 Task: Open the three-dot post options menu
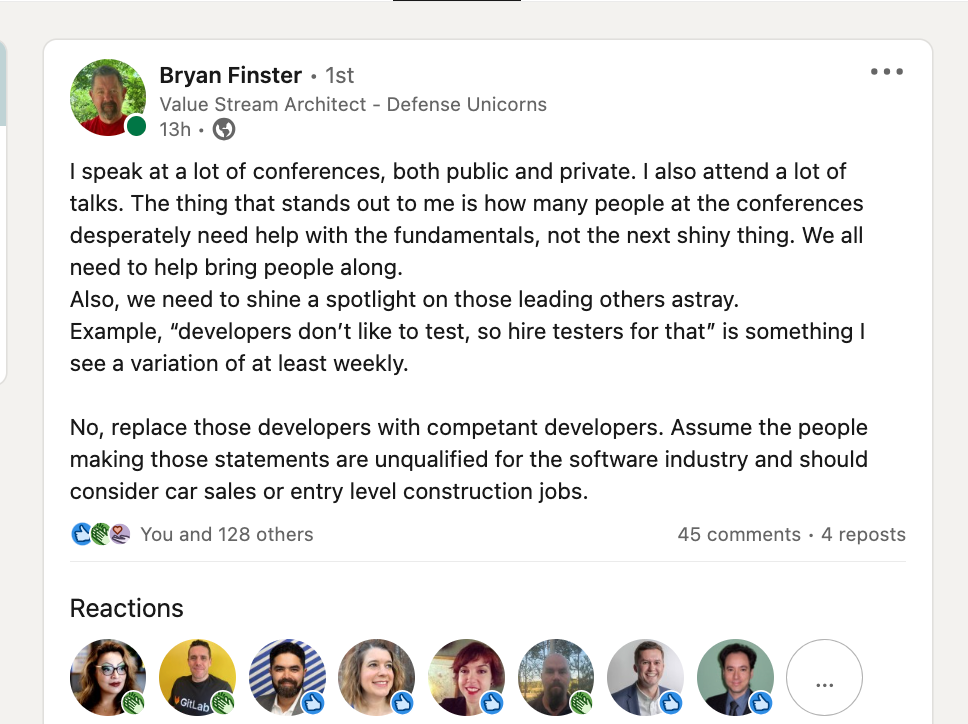pyautogui.click(x=887, y=71)
